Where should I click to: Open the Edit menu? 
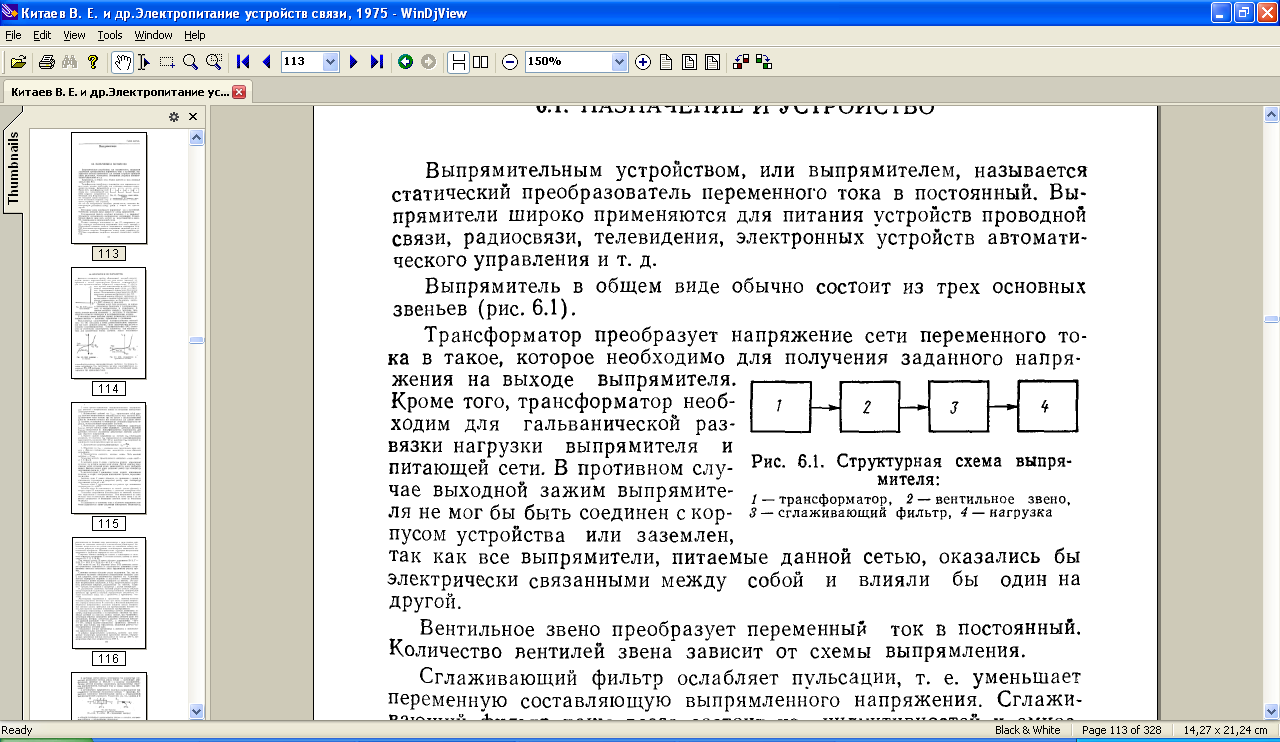pyautogui.click(x=42, y=35)
